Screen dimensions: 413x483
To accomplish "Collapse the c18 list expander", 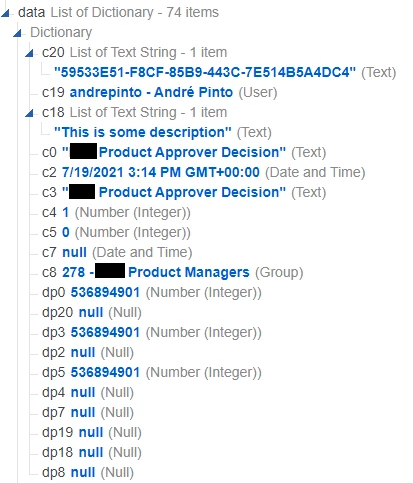I will 29,113.
